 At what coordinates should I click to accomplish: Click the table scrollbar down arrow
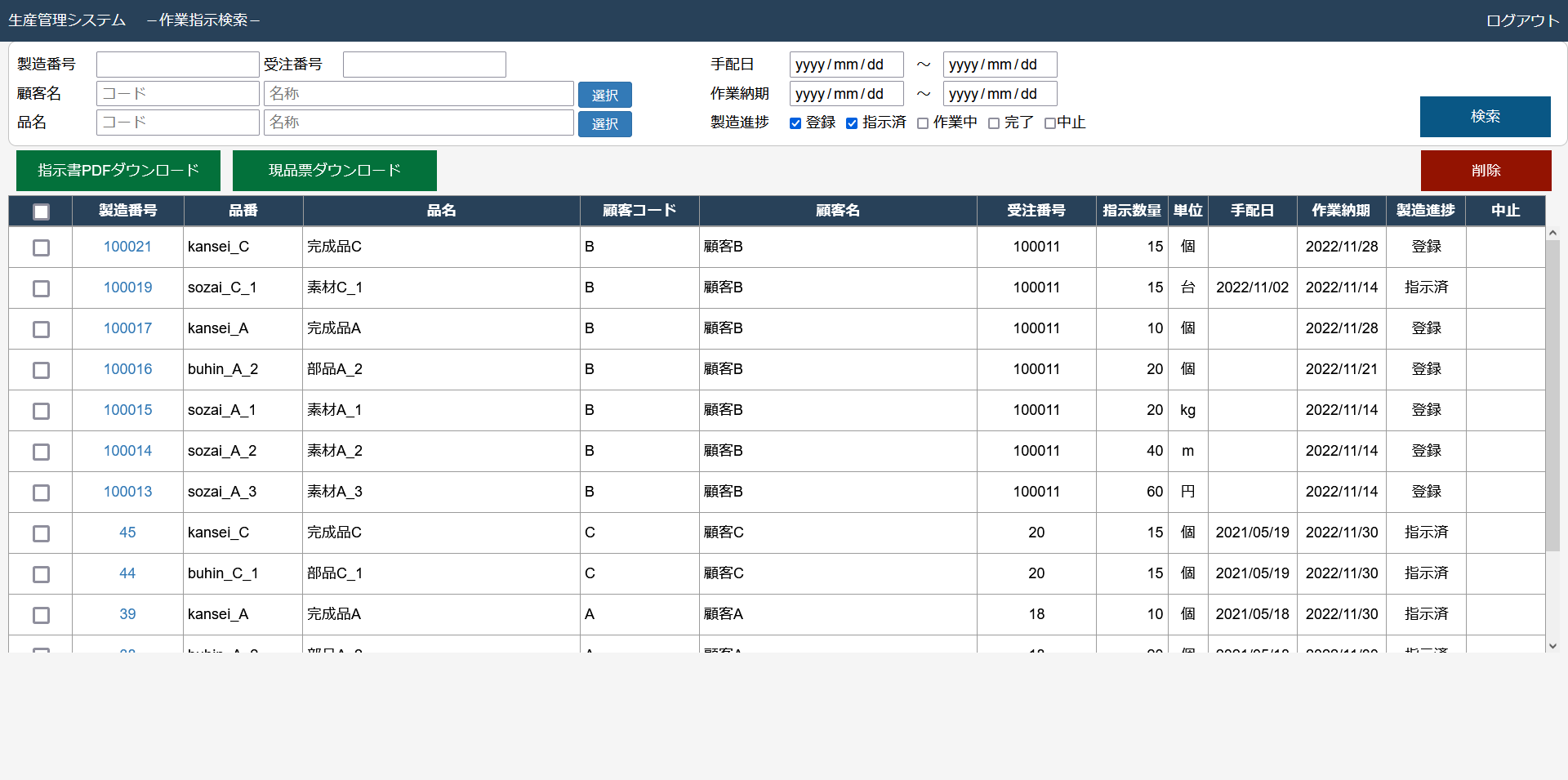tap(1552, 645)
